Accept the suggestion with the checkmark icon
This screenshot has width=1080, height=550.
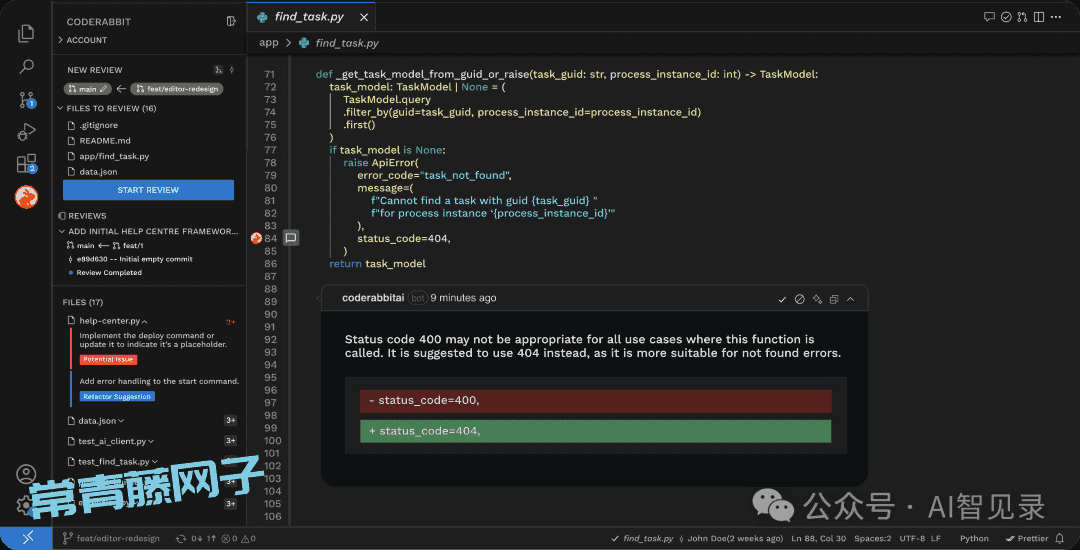782,299
